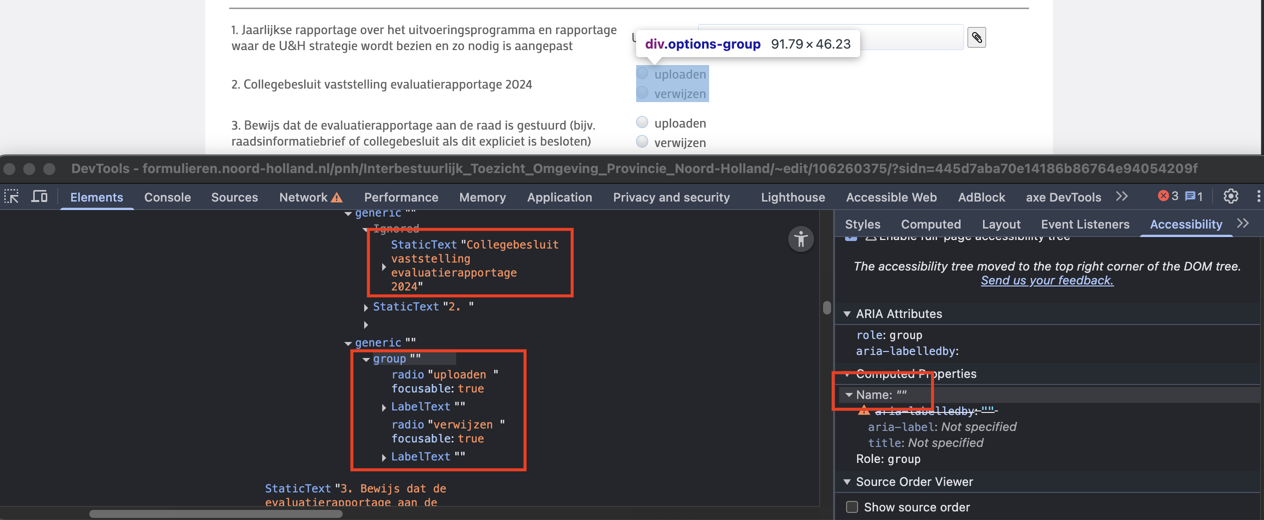Screen dimensions: 1264x520
Task: Open the Computed styles tab
Action: [x=930, y=224]
